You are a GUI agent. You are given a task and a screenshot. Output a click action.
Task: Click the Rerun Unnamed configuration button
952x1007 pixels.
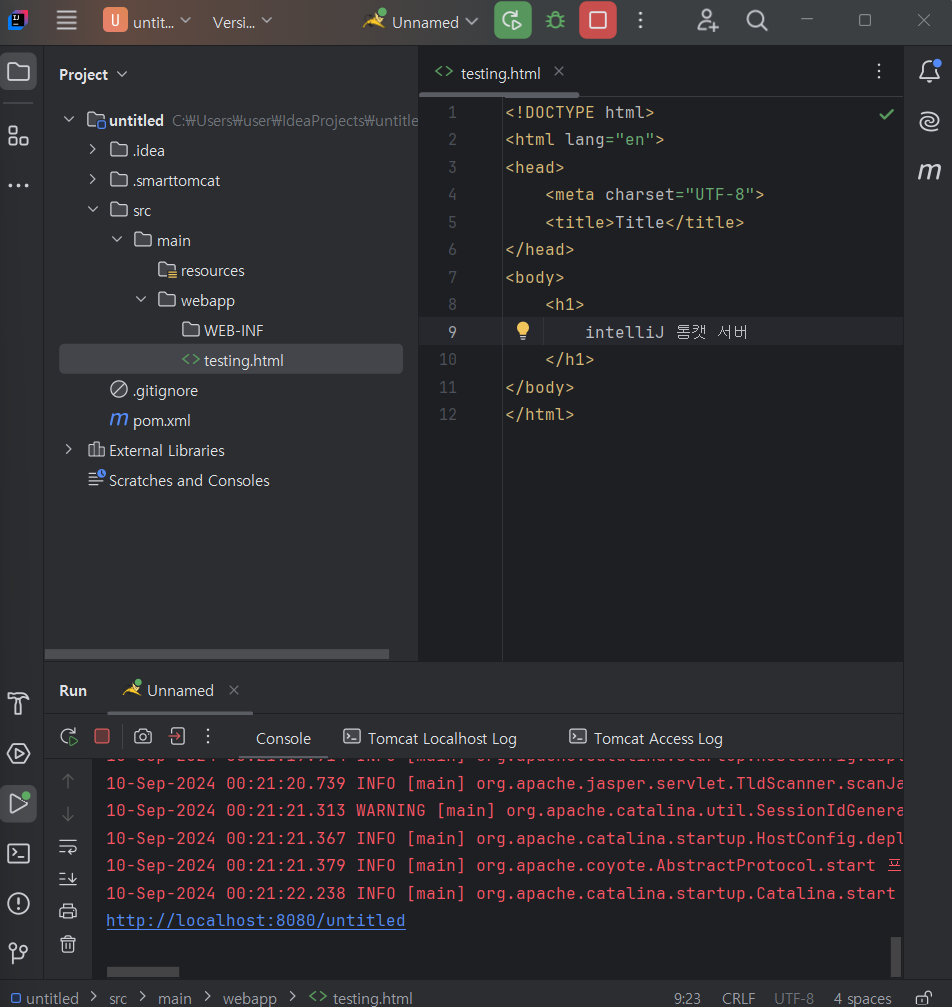(x=512, y=21)
